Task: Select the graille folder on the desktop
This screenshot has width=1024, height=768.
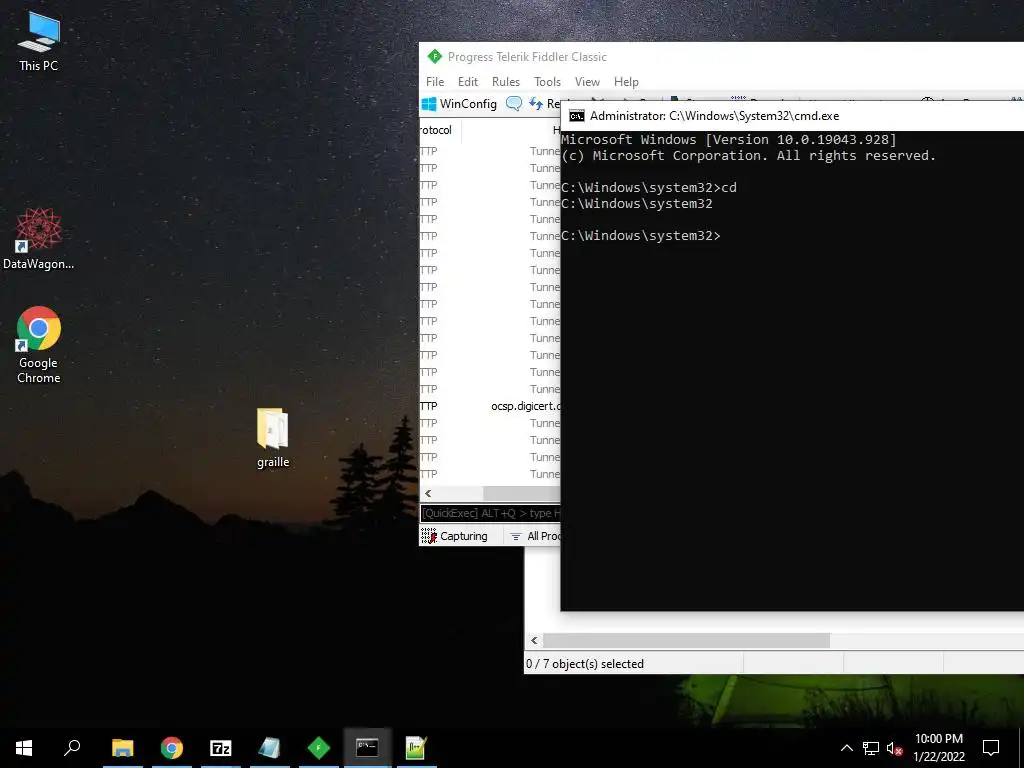Action: click(273, 438)
